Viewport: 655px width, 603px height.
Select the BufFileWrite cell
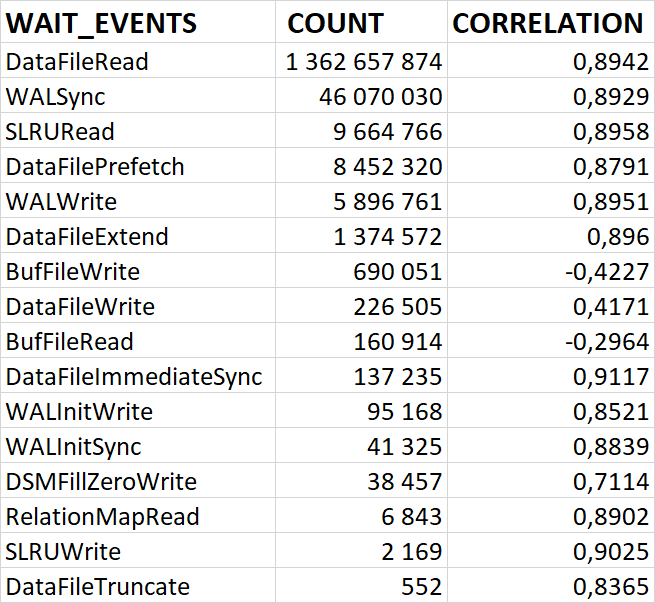(x=73, y=272)
